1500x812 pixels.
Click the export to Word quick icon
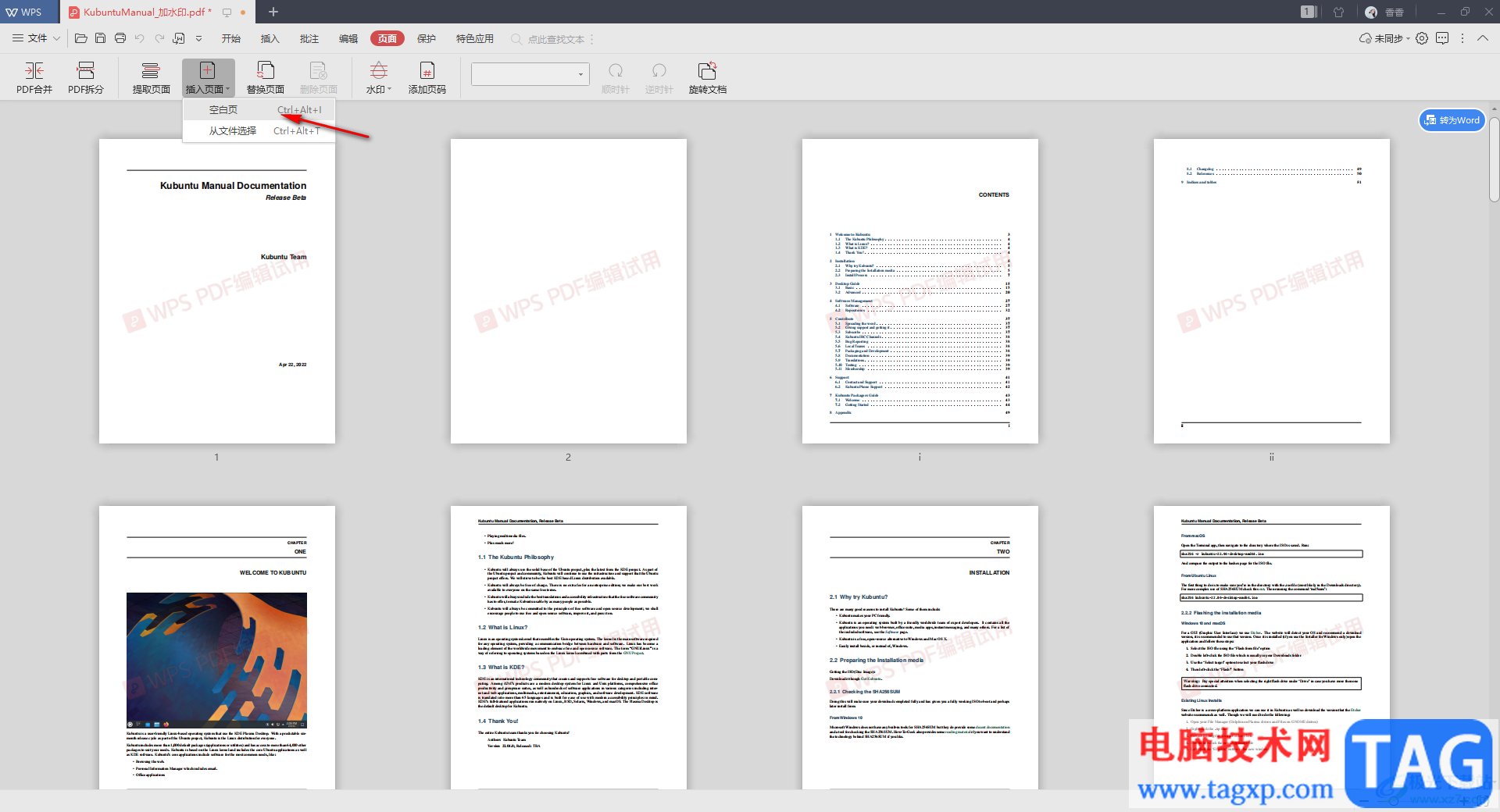coord(179,38)
